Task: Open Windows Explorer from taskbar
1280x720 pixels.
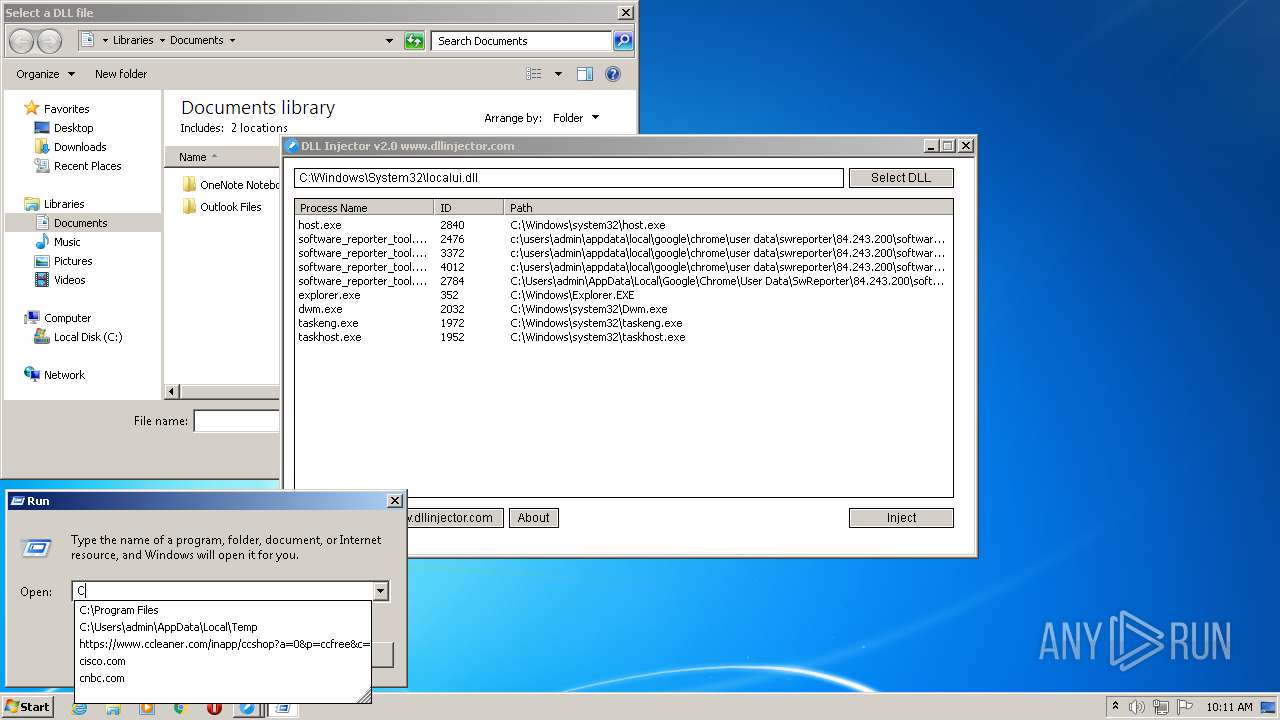Action: 113,707
